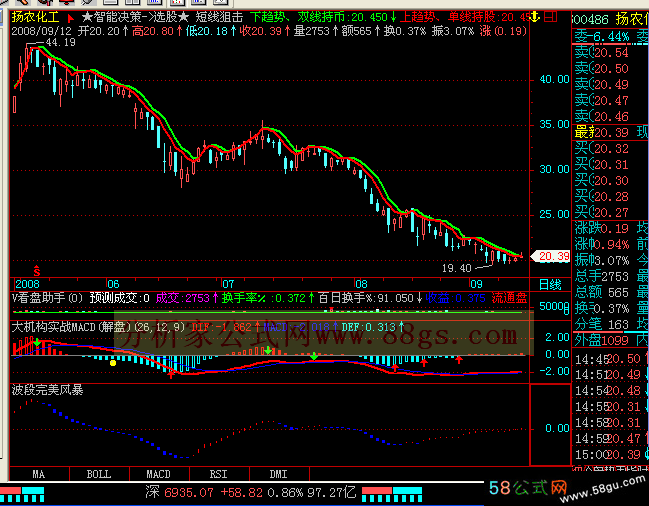Click the stock name 扬农化工 in chart header
Image resolution: width=649 pixels, height=506 pixels.
pyautogui.click(x=36, y=17)
